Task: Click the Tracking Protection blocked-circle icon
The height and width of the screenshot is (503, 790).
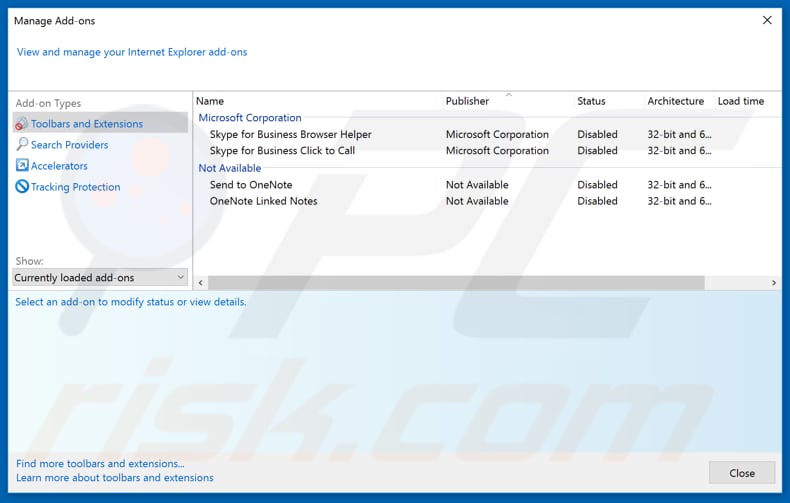Action: click(x=22, y=186)
